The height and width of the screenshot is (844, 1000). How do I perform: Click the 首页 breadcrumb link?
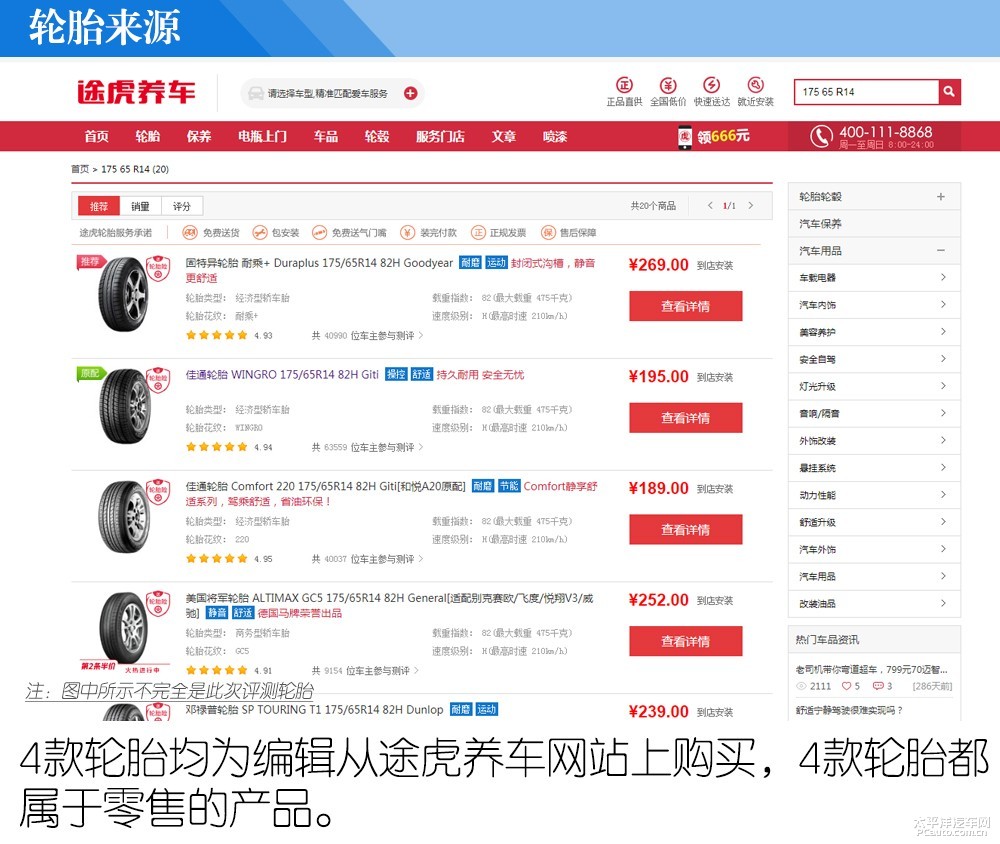point(80,169)
